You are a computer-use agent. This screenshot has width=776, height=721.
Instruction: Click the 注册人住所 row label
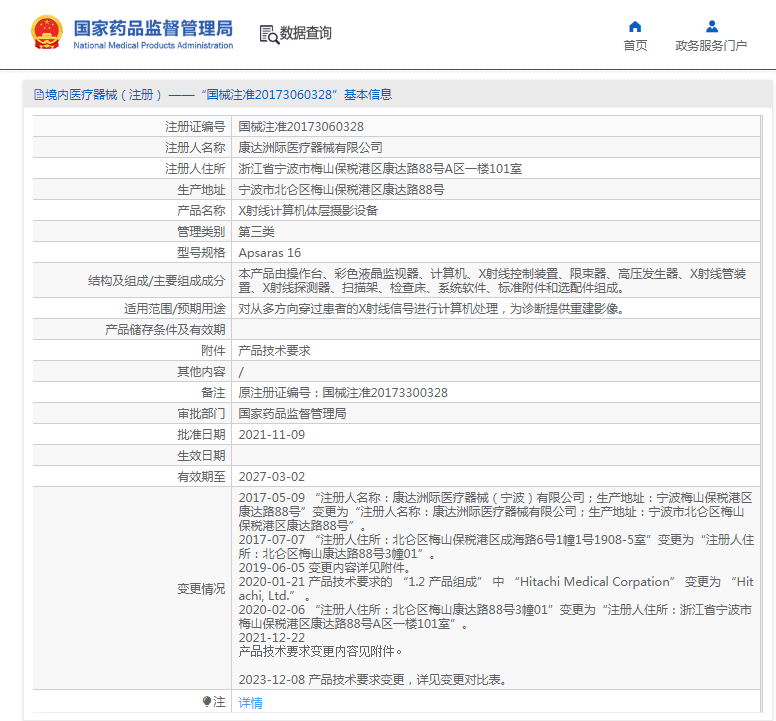tap(195, 169)
